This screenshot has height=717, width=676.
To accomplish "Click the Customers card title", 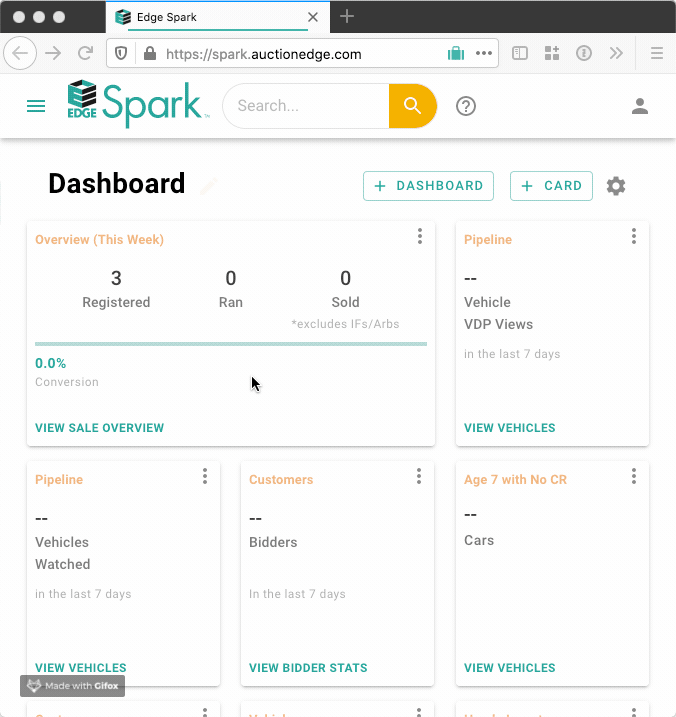I will pyautogui.click(x=281, y=480).
